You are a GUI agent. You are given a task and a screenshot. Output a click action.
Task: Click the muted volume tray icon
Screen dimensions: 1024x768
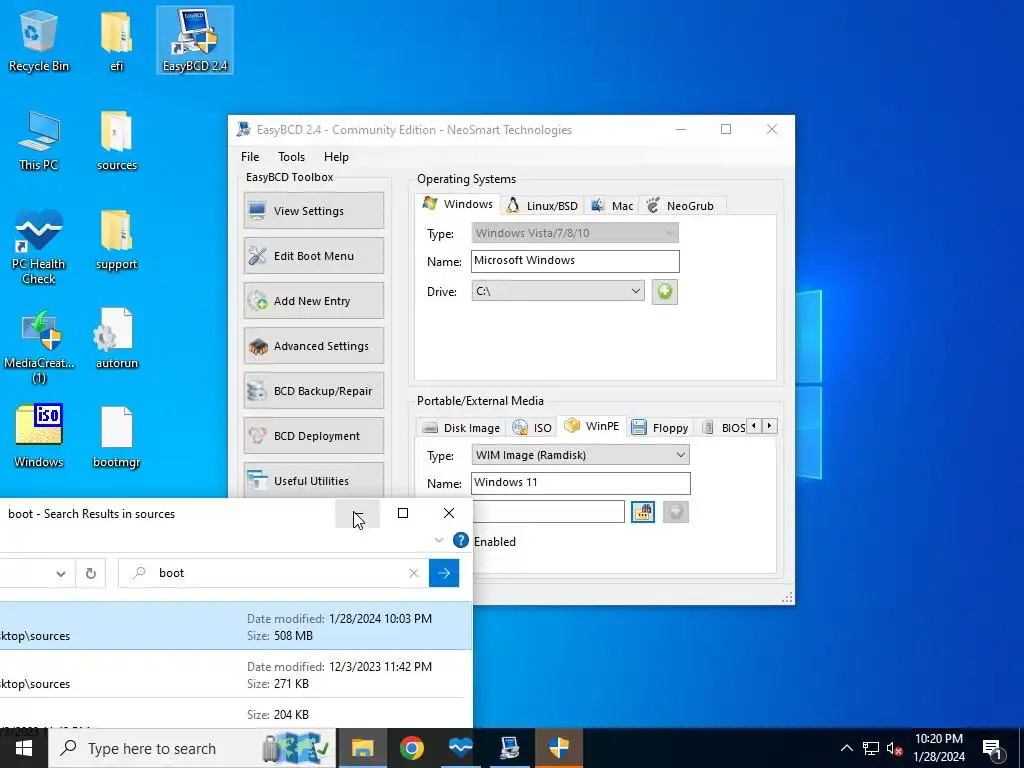coord(894,748)
